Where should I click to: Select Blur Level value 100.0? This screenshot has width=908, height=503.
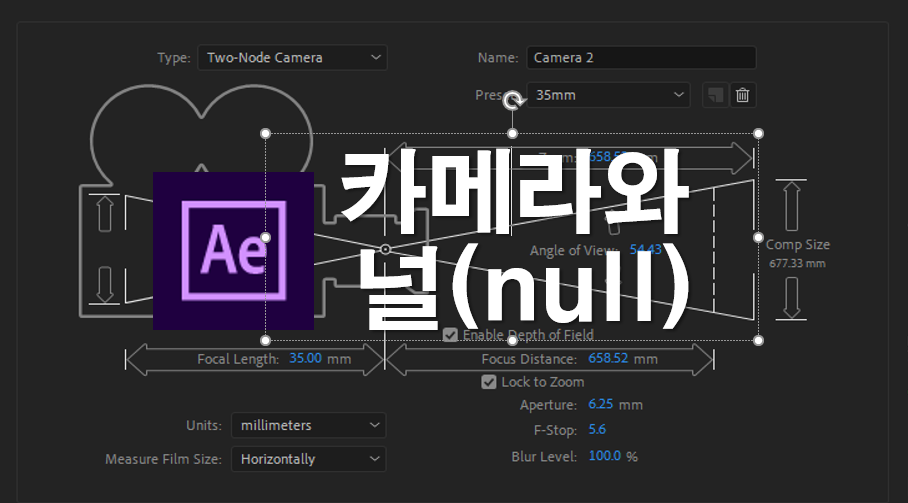pos(605,456)
